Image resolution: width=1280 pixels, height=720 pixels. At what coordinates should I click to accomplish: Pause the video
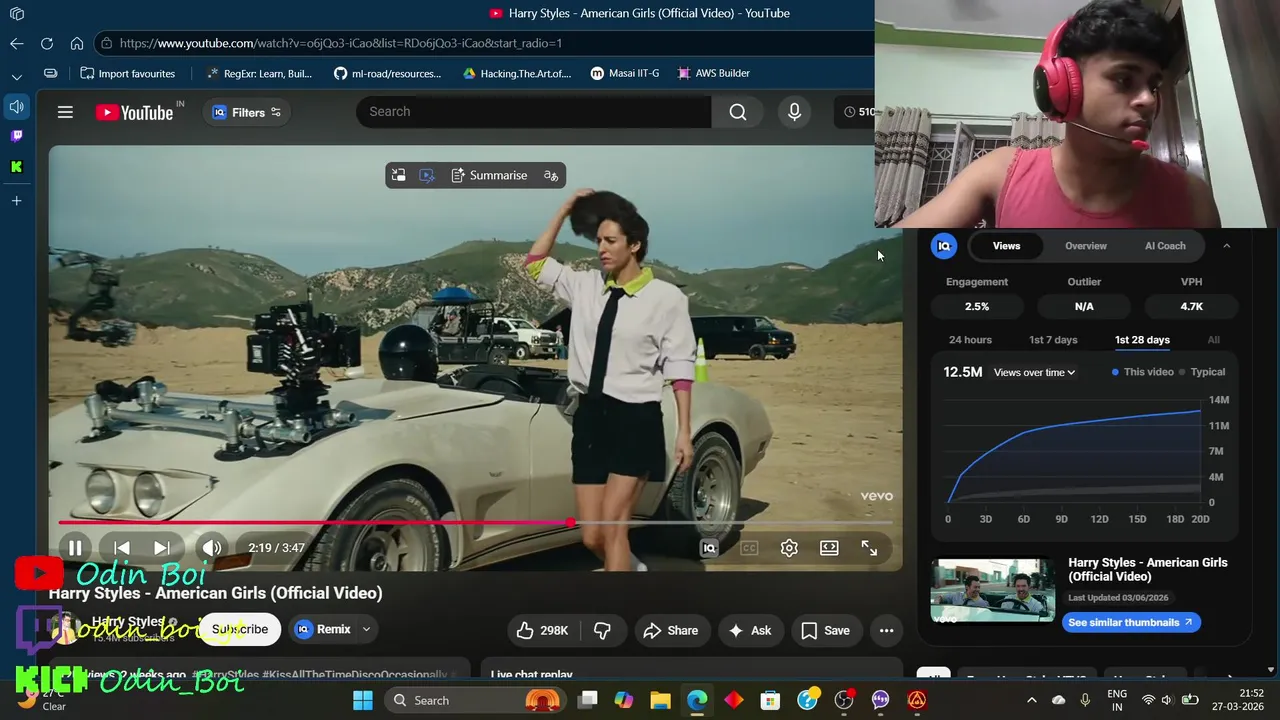75,548
